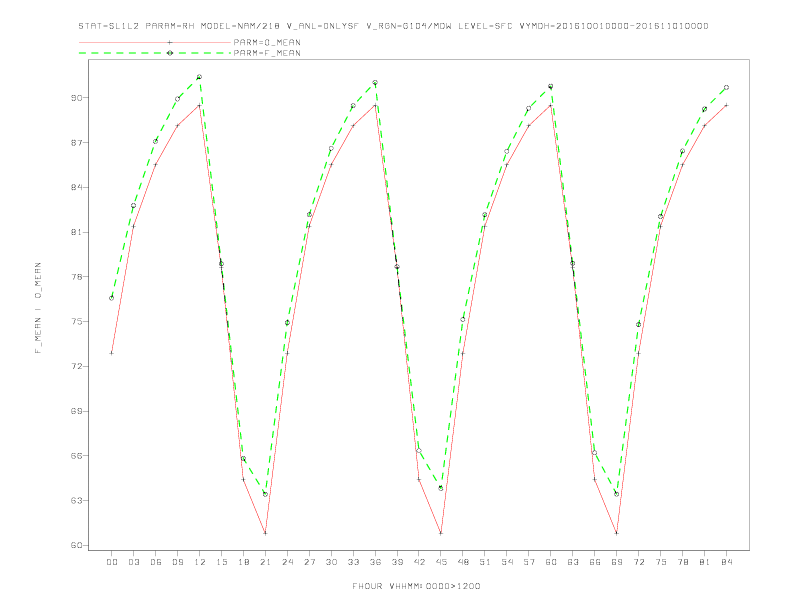Click x-axis forecast hour label 21
The width and height of the screenshot is (792, 612).
coord(265,562)
